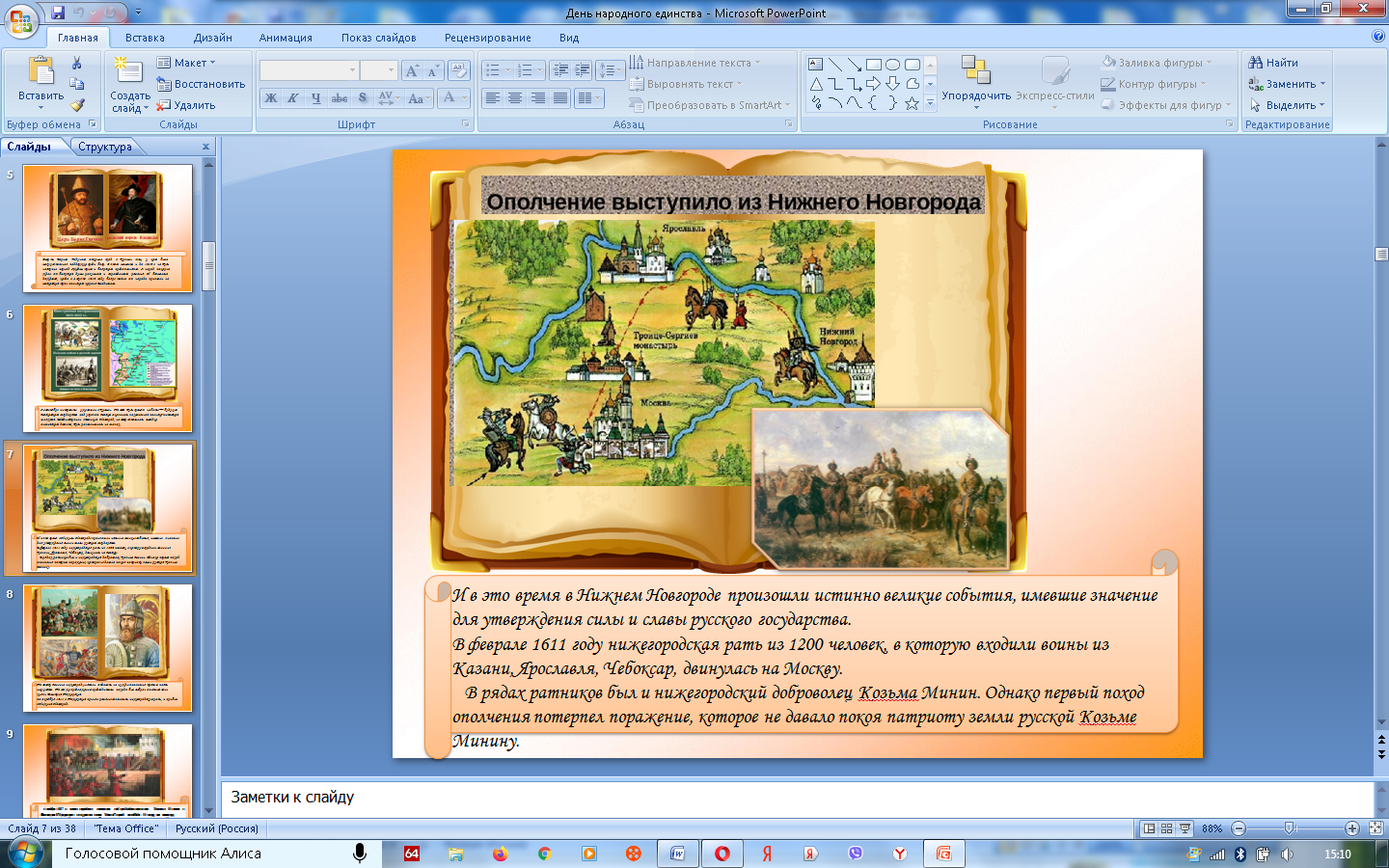This screenshot has height=868, width=1389.
Task: Click the Cut scissors icon
Action: (77, 63)
